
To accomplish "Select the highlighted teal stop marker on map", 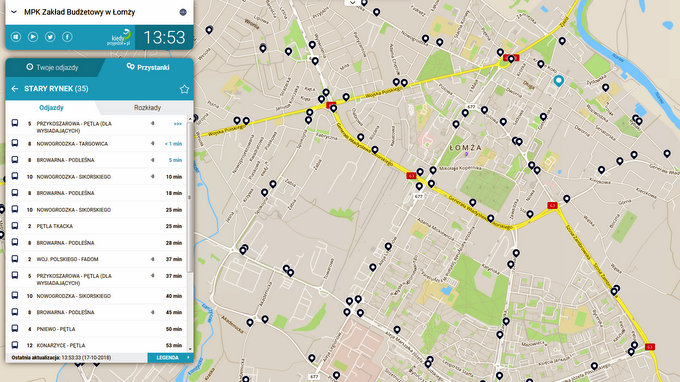I will click(x=559, y=80).
